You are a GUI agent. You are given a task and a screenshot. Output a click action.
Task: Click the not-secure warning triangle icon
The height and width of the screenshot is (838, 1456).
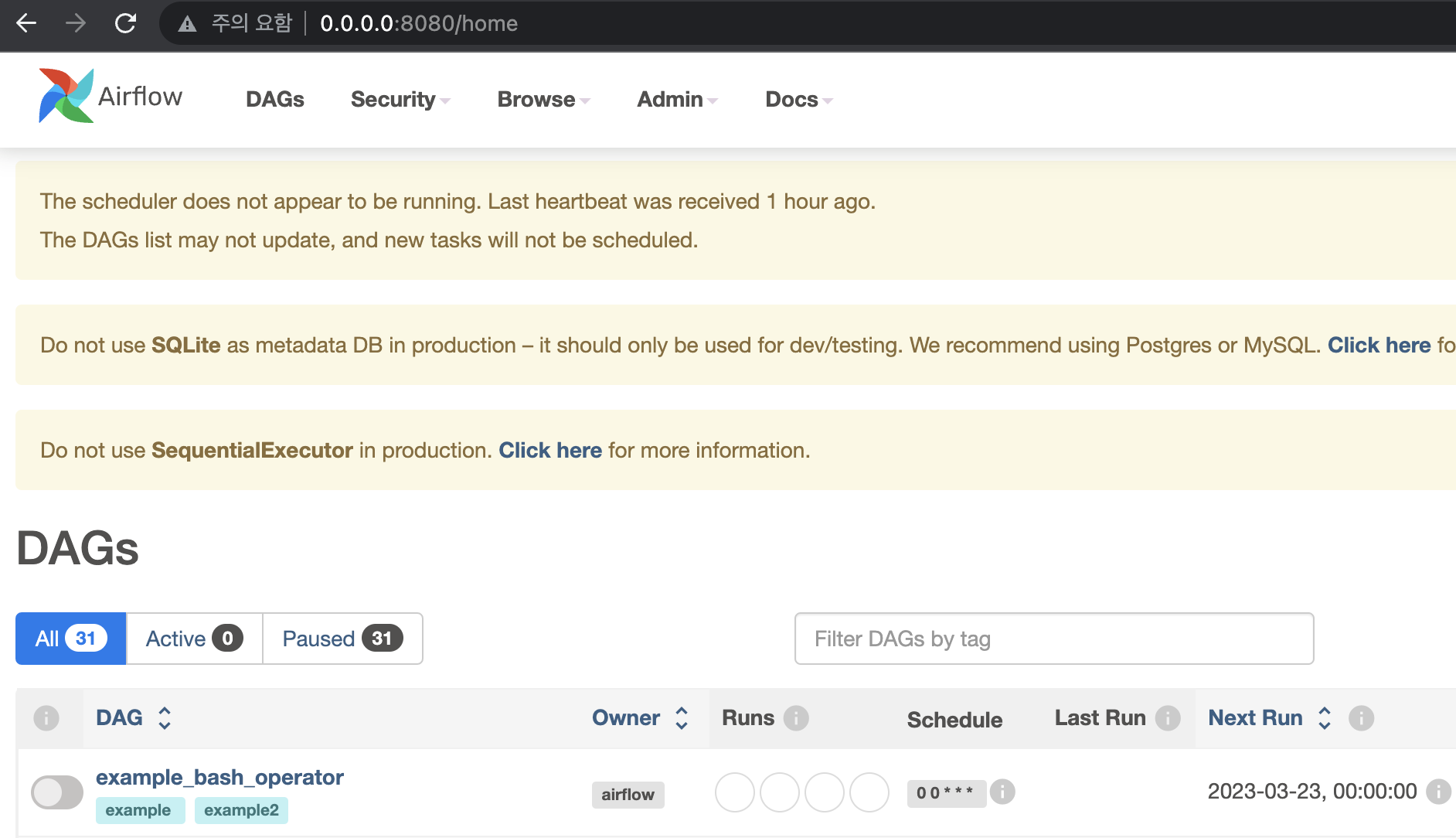(187, 24)
